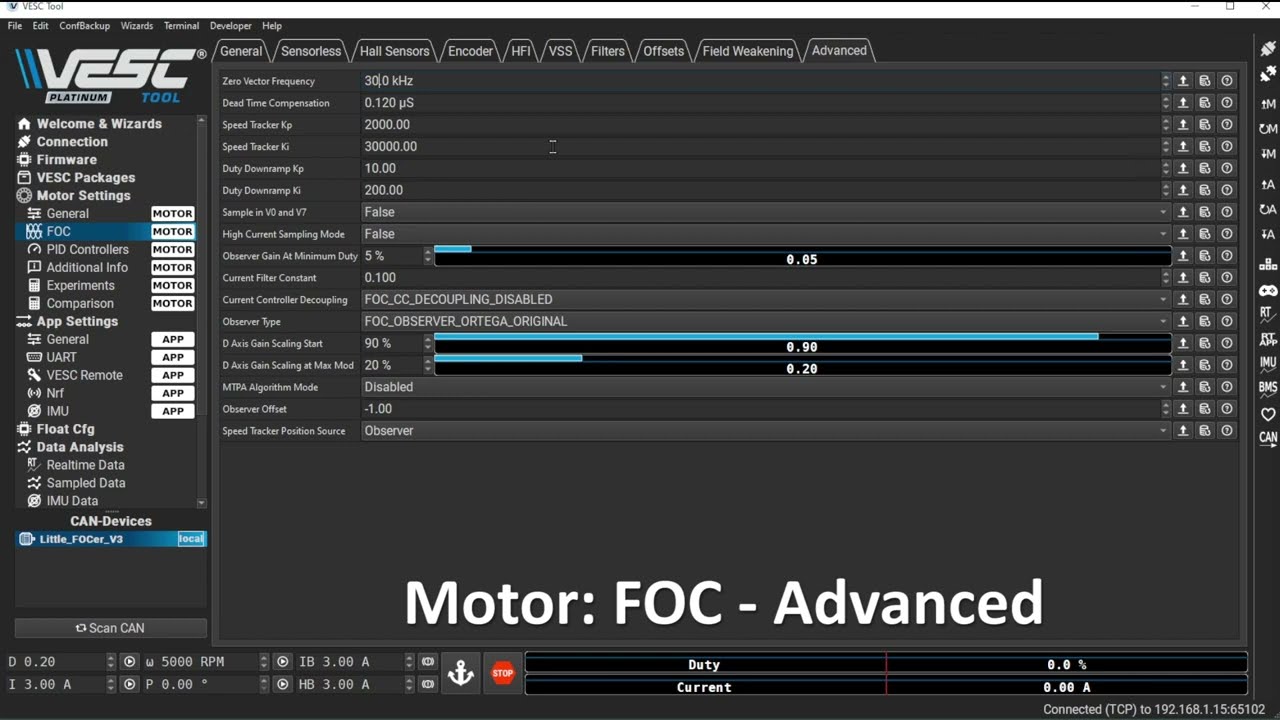Open Observer Type dropdown
The width and height of the screenshot is (1280, 720).
click(x=766, y=321)
